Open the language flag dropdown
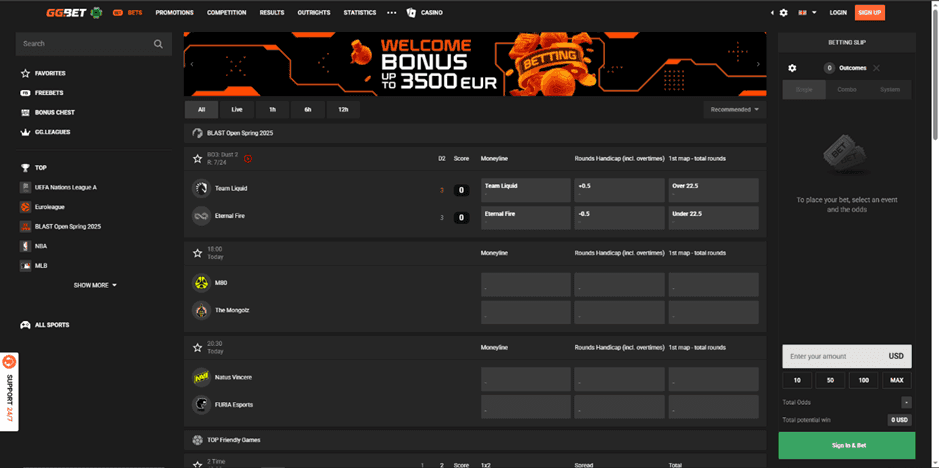939x468 pixels. [803, 13]
